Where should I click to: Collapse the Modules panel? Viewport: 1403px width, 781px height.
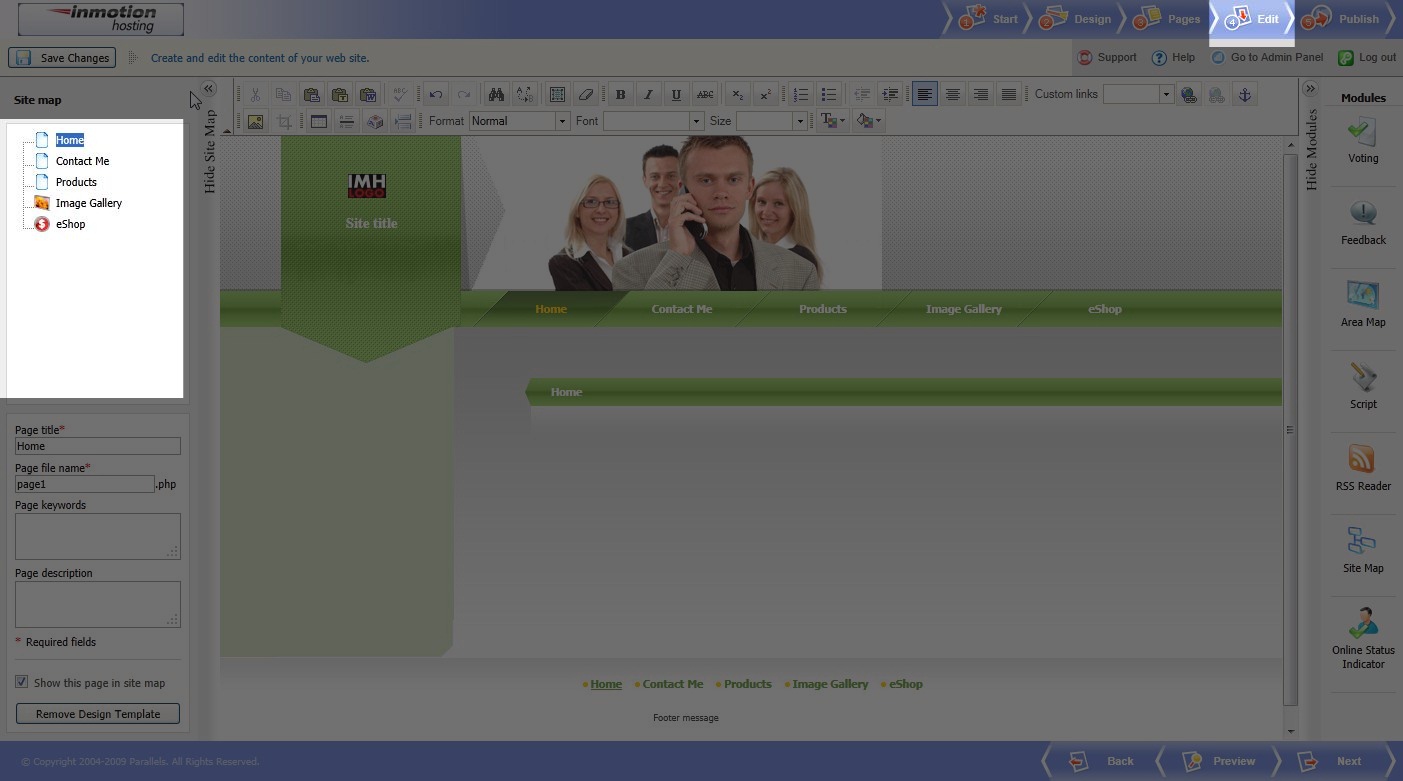click(1309, 89)
